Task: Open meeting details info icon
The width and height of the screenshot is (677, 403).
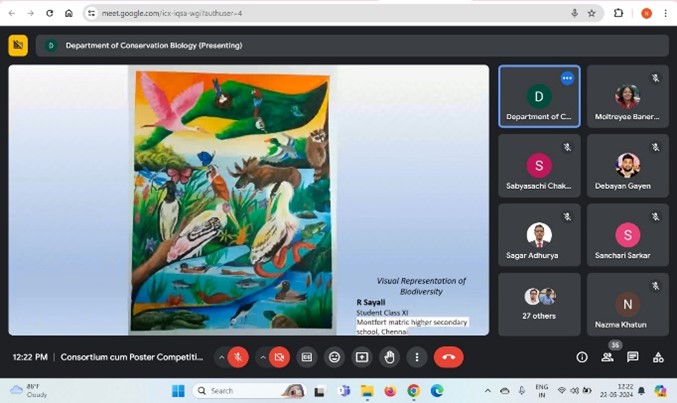Action: point(582,357)
